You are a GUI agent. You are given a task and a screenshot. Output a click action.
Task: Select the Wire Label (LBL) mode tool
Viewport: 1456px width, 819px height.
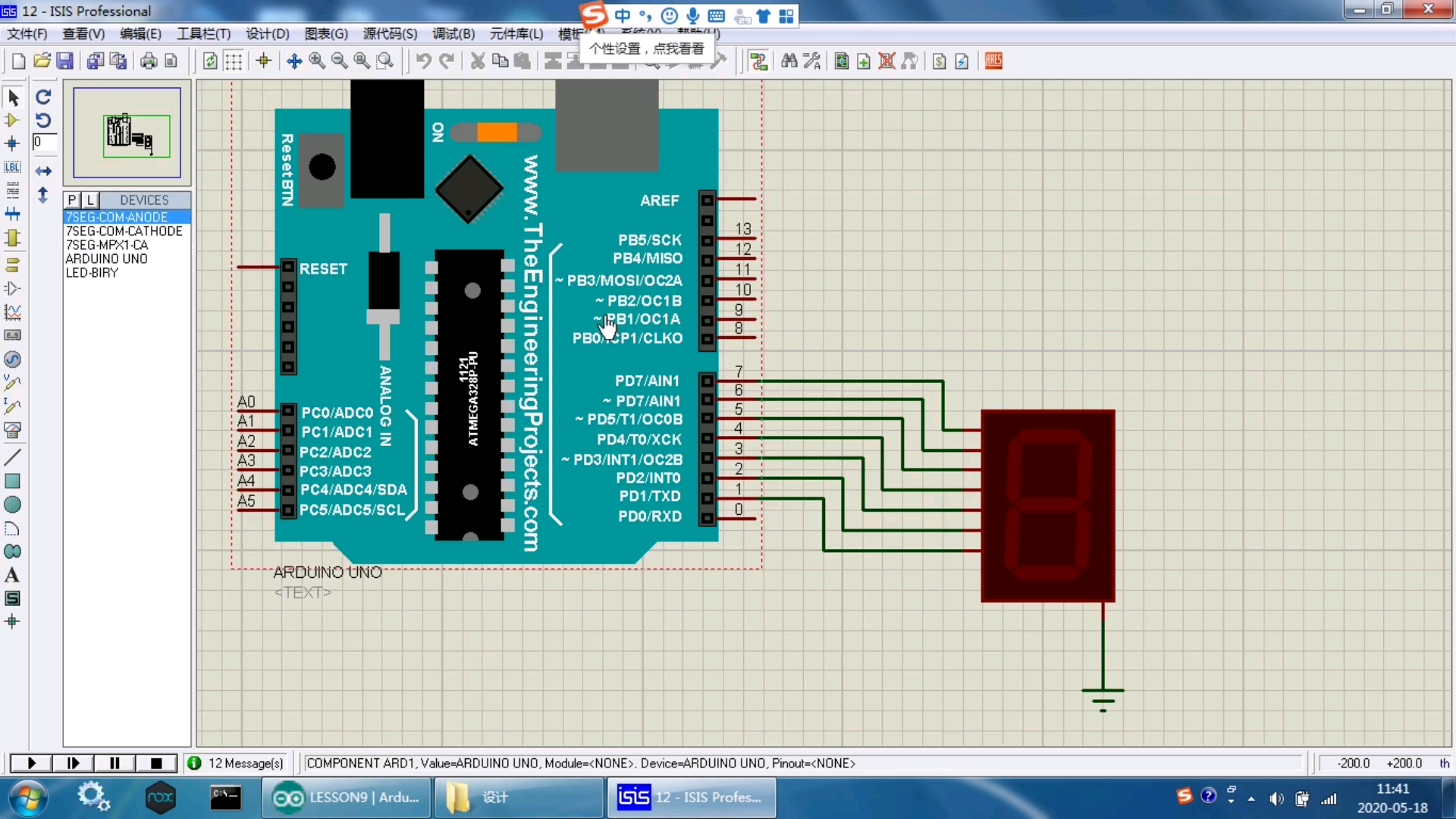12,167
